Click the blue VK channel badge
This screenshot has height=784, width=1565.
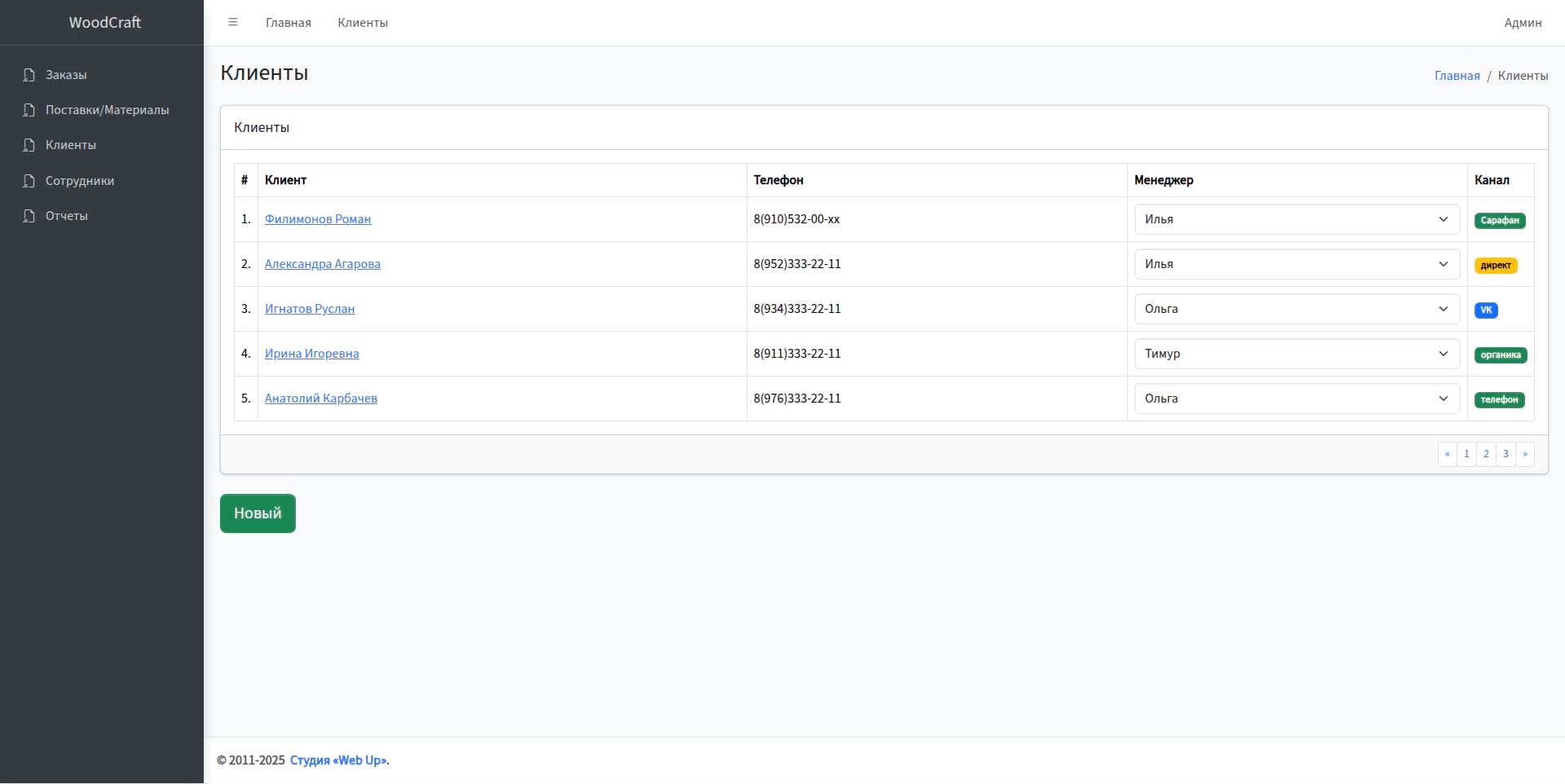tap(1485, 310)
